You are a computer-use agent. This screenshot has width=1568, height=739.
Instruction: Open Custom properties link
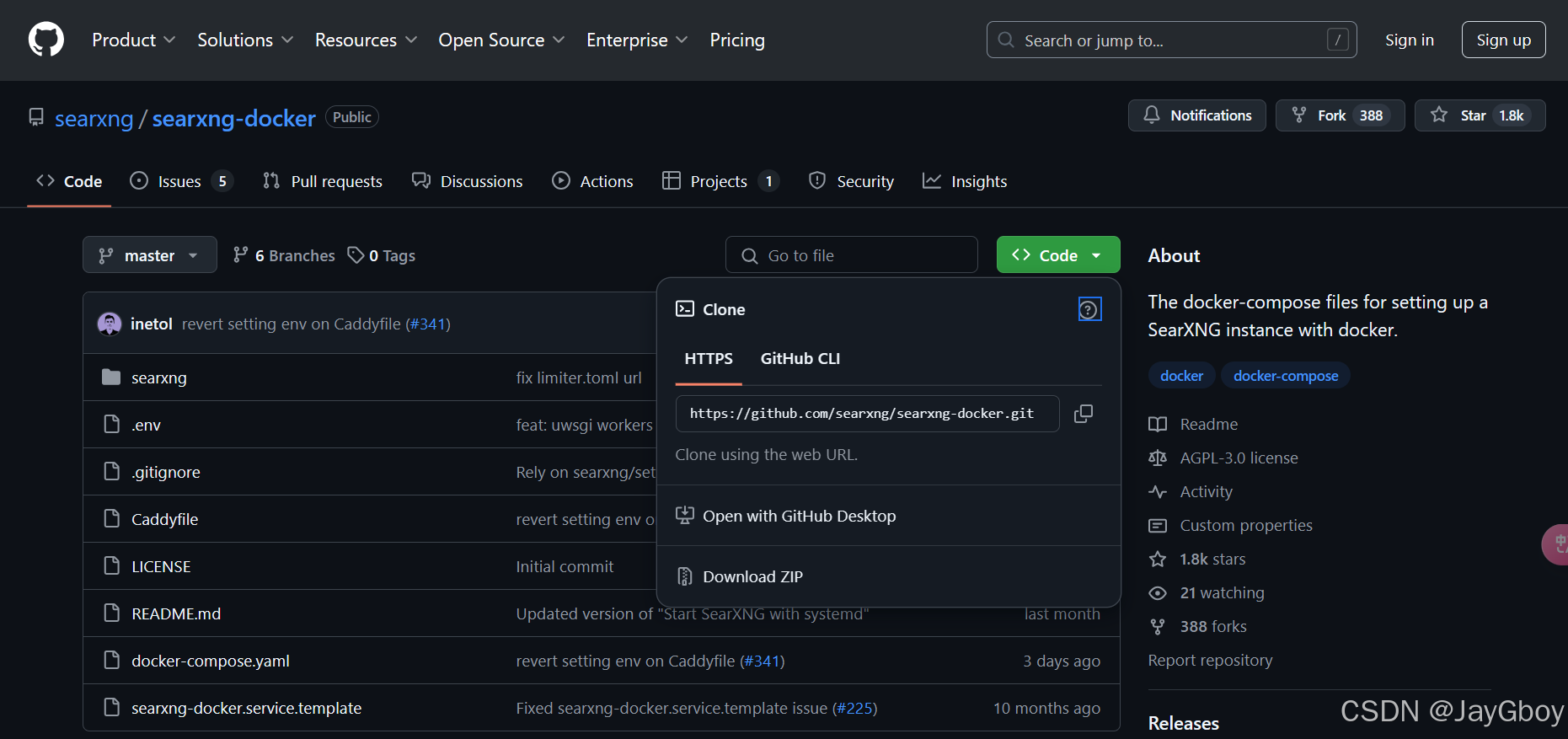tap(1231, 525)
